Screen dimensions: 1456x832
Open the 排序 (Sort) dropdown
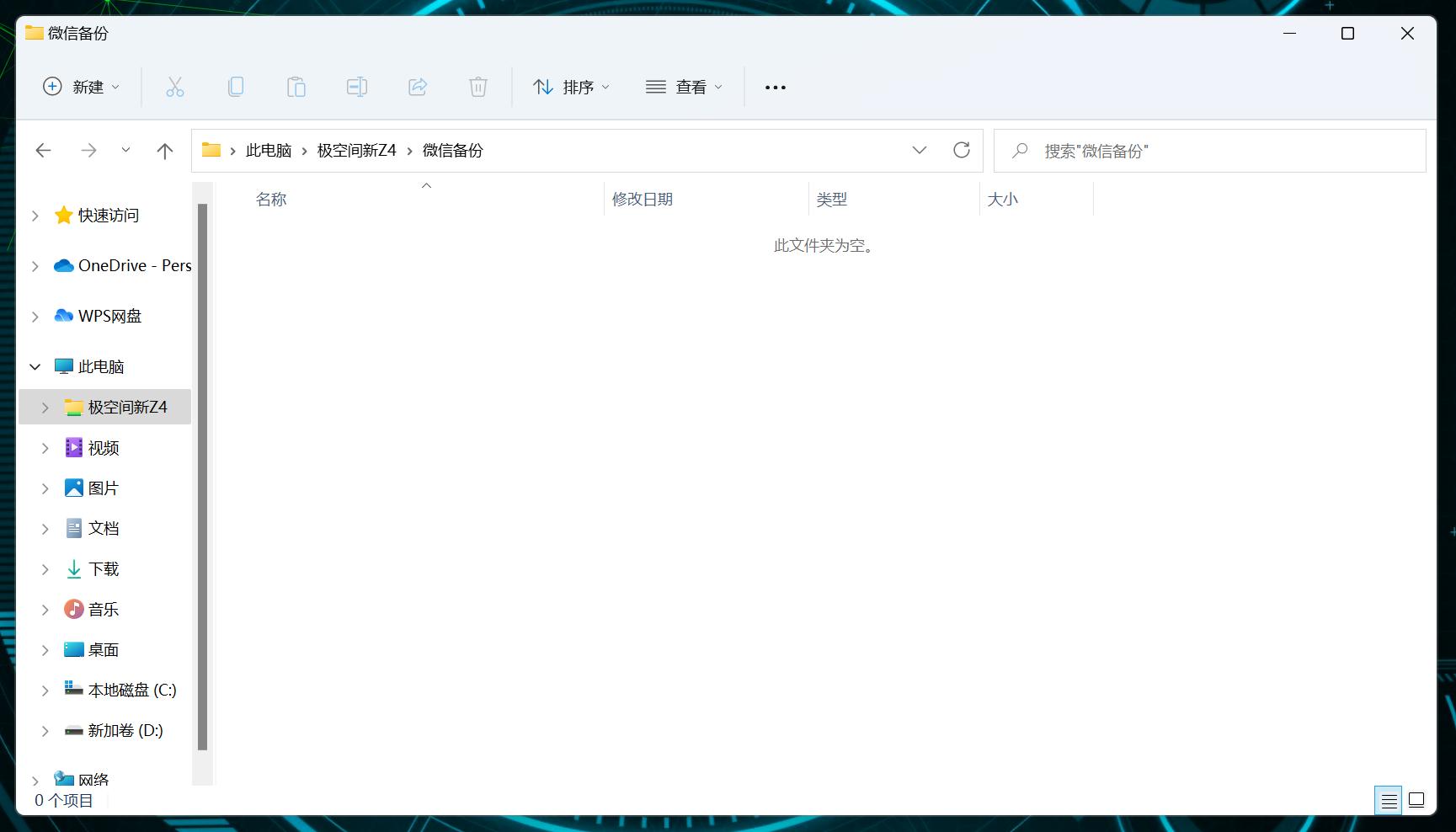tap(571, 87)
